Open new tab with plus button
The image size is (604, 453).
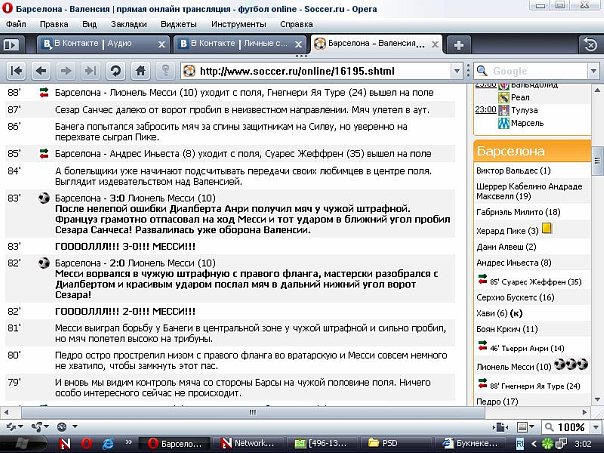(458, 45)
